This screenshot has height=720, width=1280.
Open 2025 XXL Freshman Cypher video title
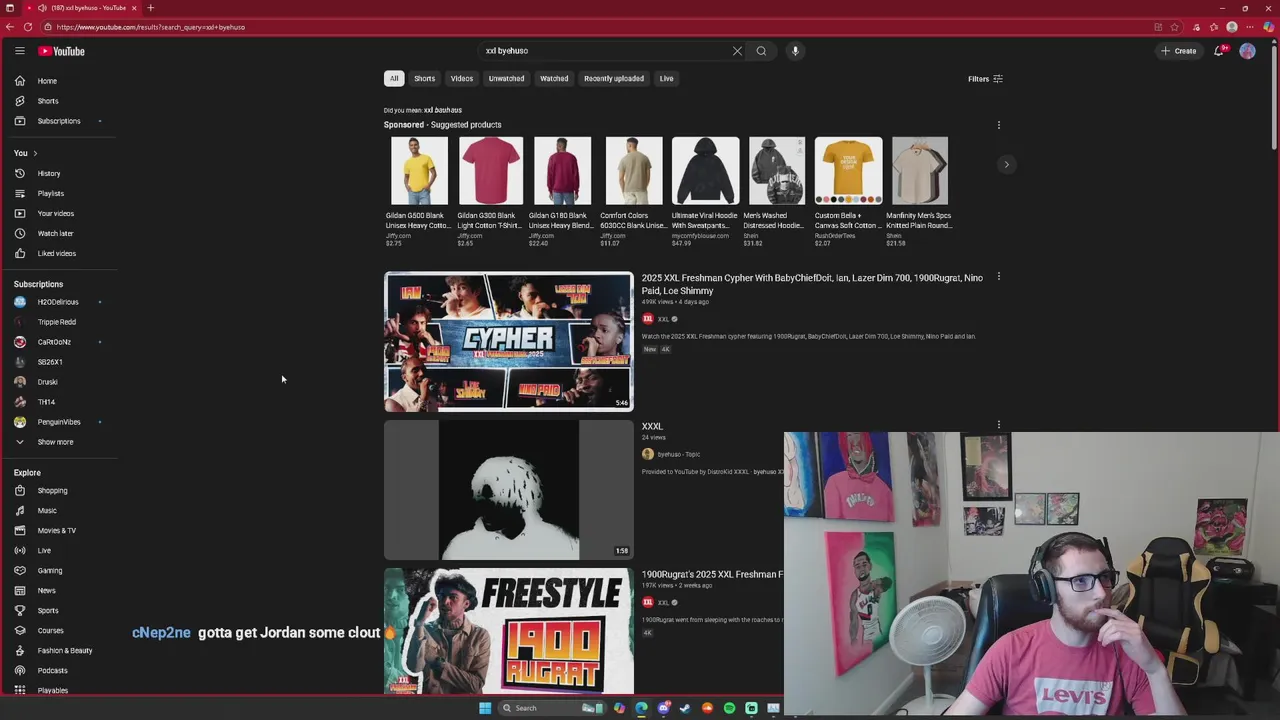tap(811, 284)
